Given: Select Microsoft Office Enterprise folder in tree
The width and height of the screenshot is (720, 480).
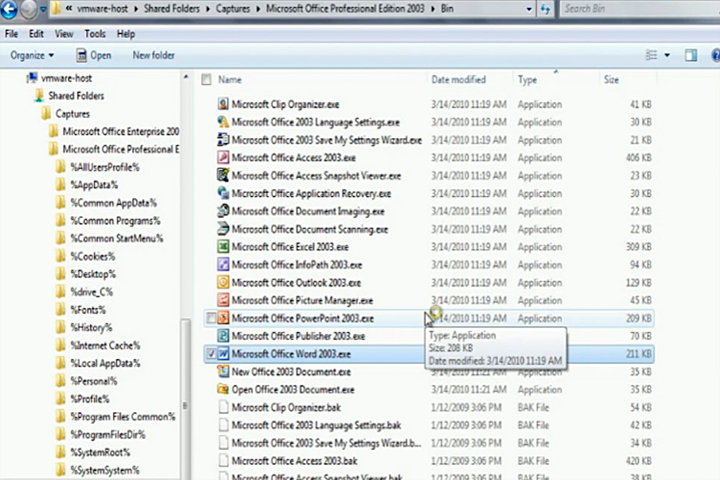Looking at the screenshot, I should click(x=120, y=131).
